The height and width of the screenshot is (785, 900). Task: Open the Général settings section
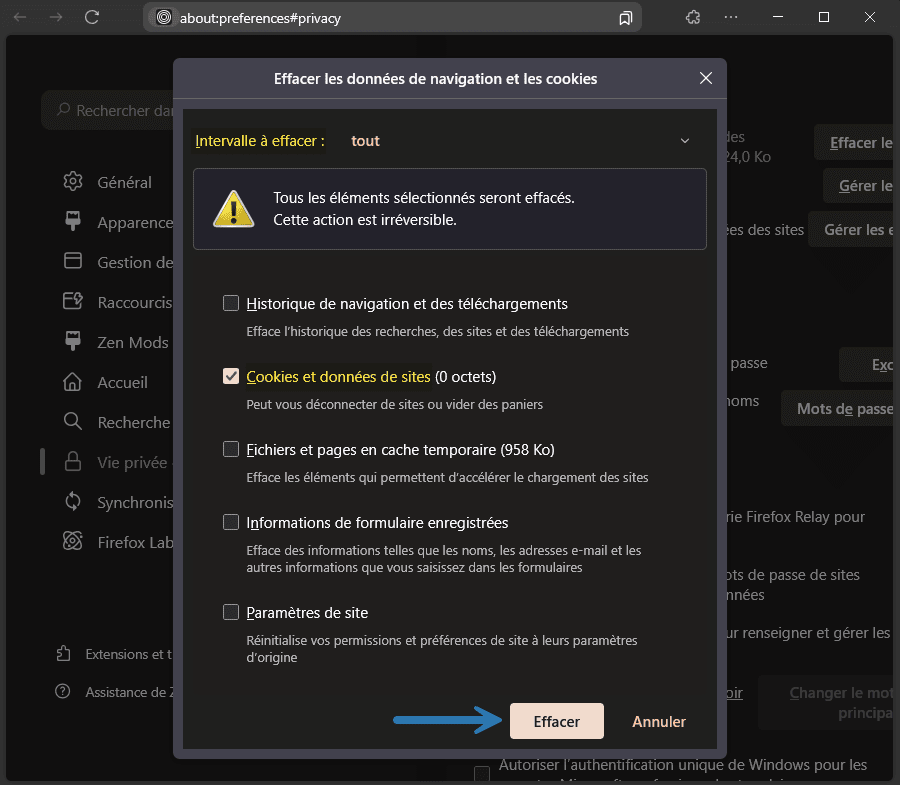click(x=125, y=182)
